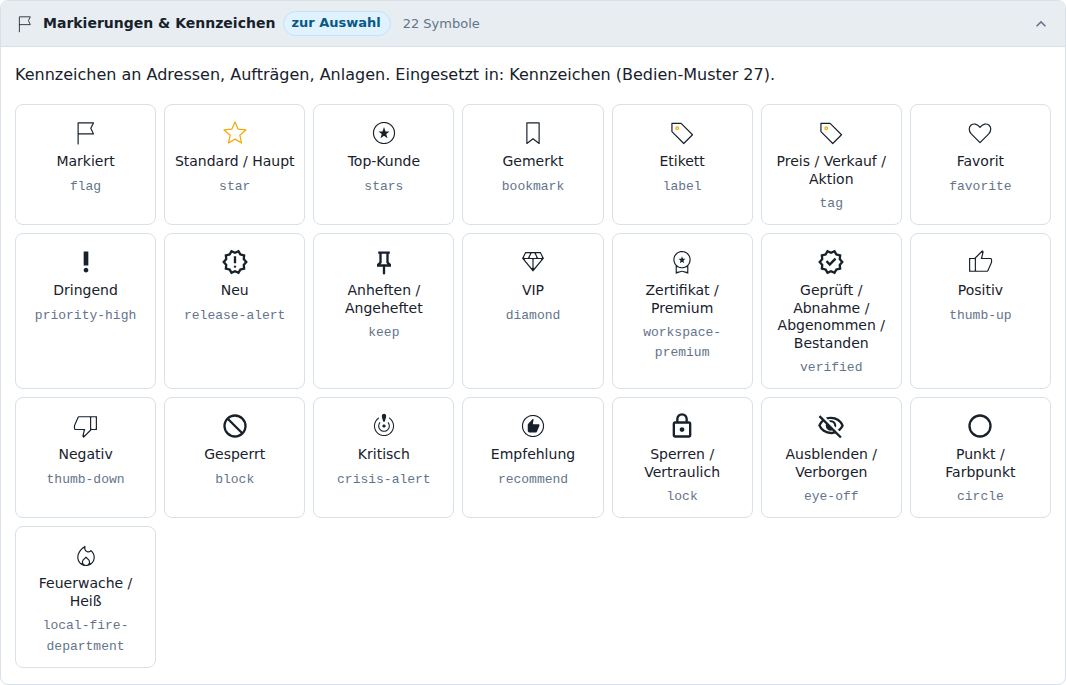Click the Geprüft verified checkmark icon
This screenshot has width=1066, height=685.
click(x=831, y=262)
